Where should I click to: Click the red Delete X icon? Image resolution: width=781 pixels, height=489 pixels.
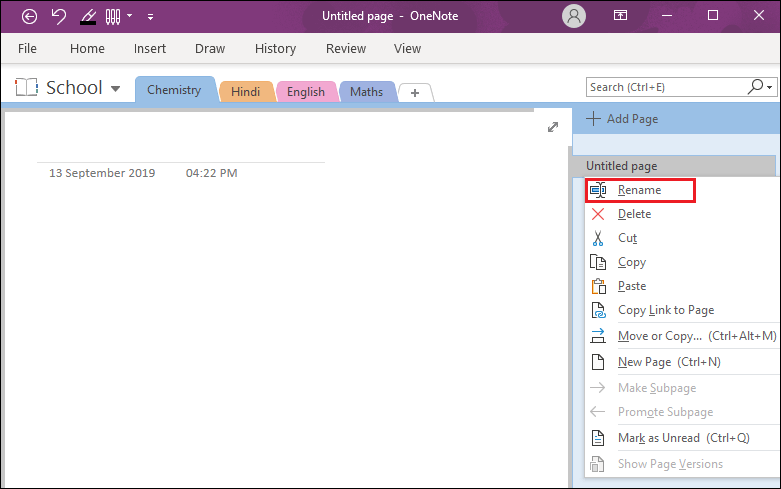point(598,214)
